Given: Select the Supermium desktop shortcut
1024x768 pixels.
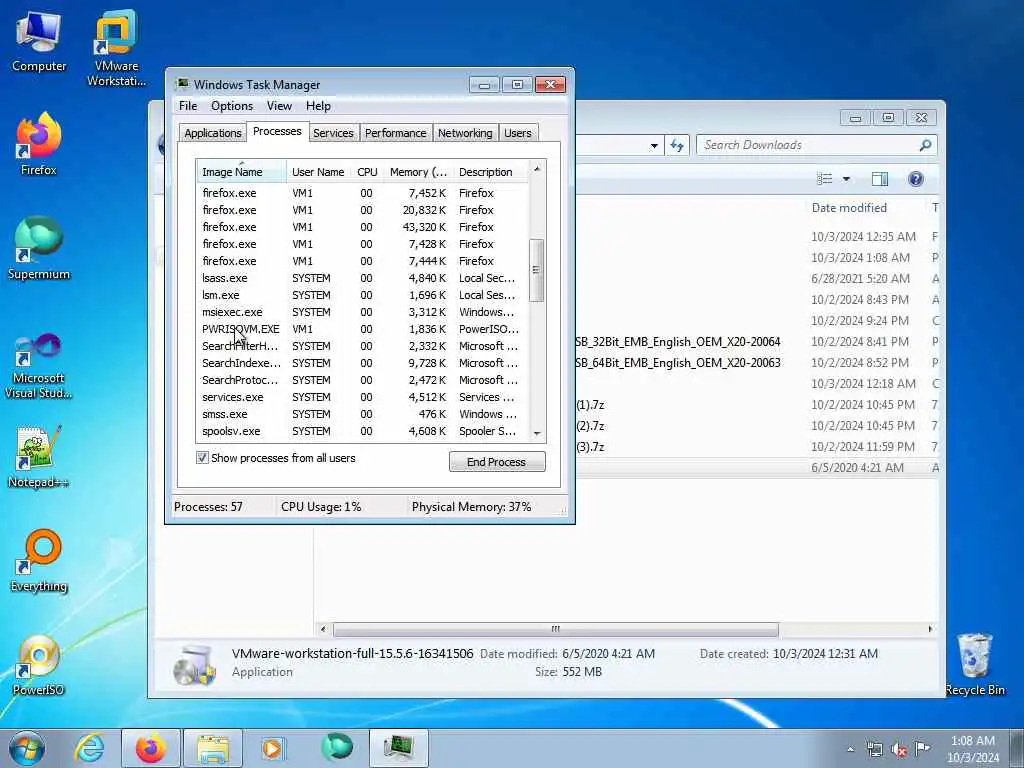Looking at the screenshot, I should (39, 248).
